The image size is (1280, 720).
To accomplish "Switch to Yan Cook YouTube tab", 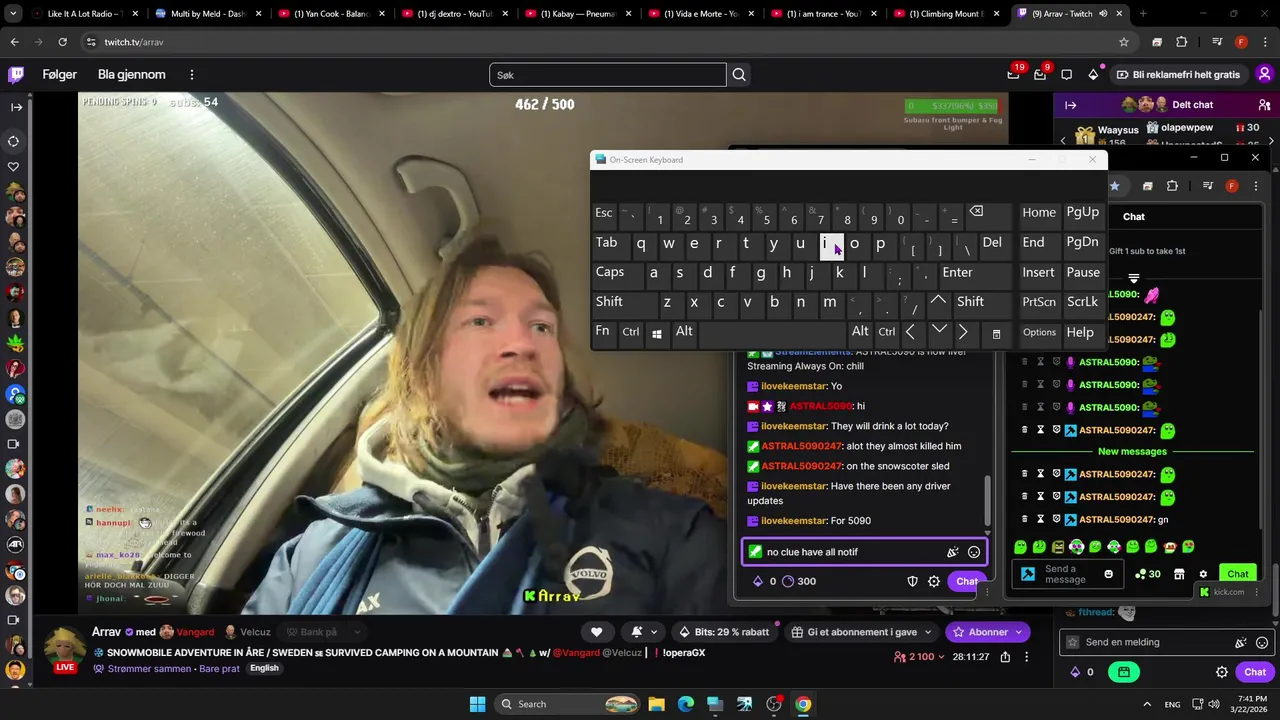I will [332, 14].
